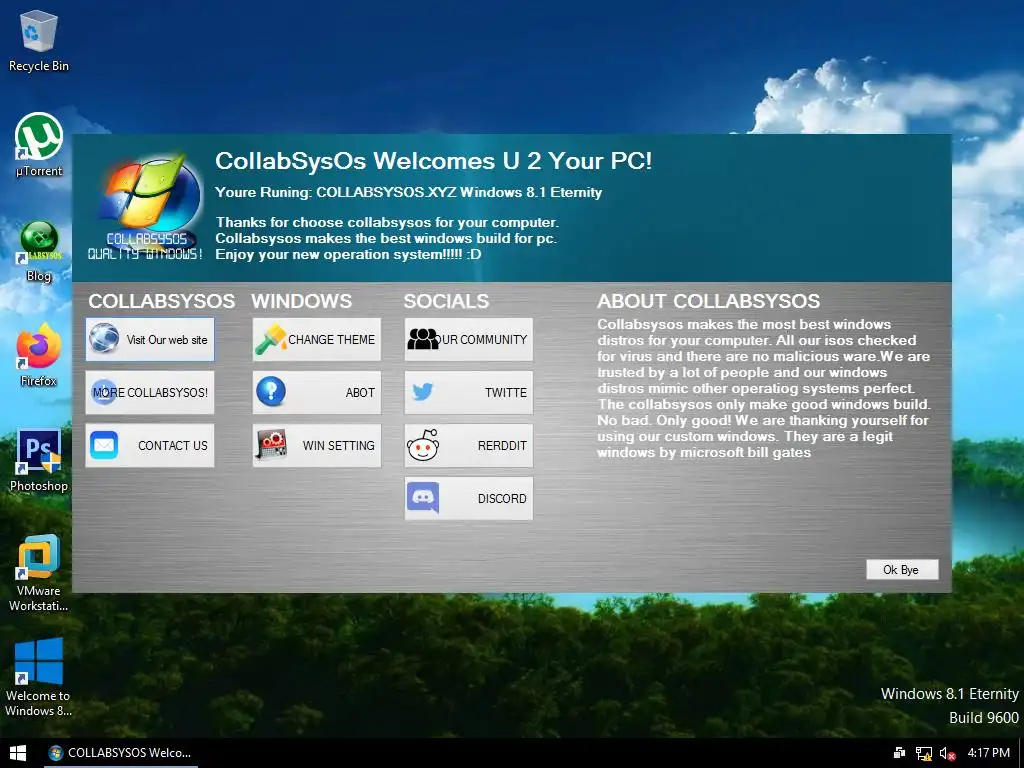Open the Blog desktop shortcut
Viewport: 1024px width, 768px height.
tap(39, 251)
